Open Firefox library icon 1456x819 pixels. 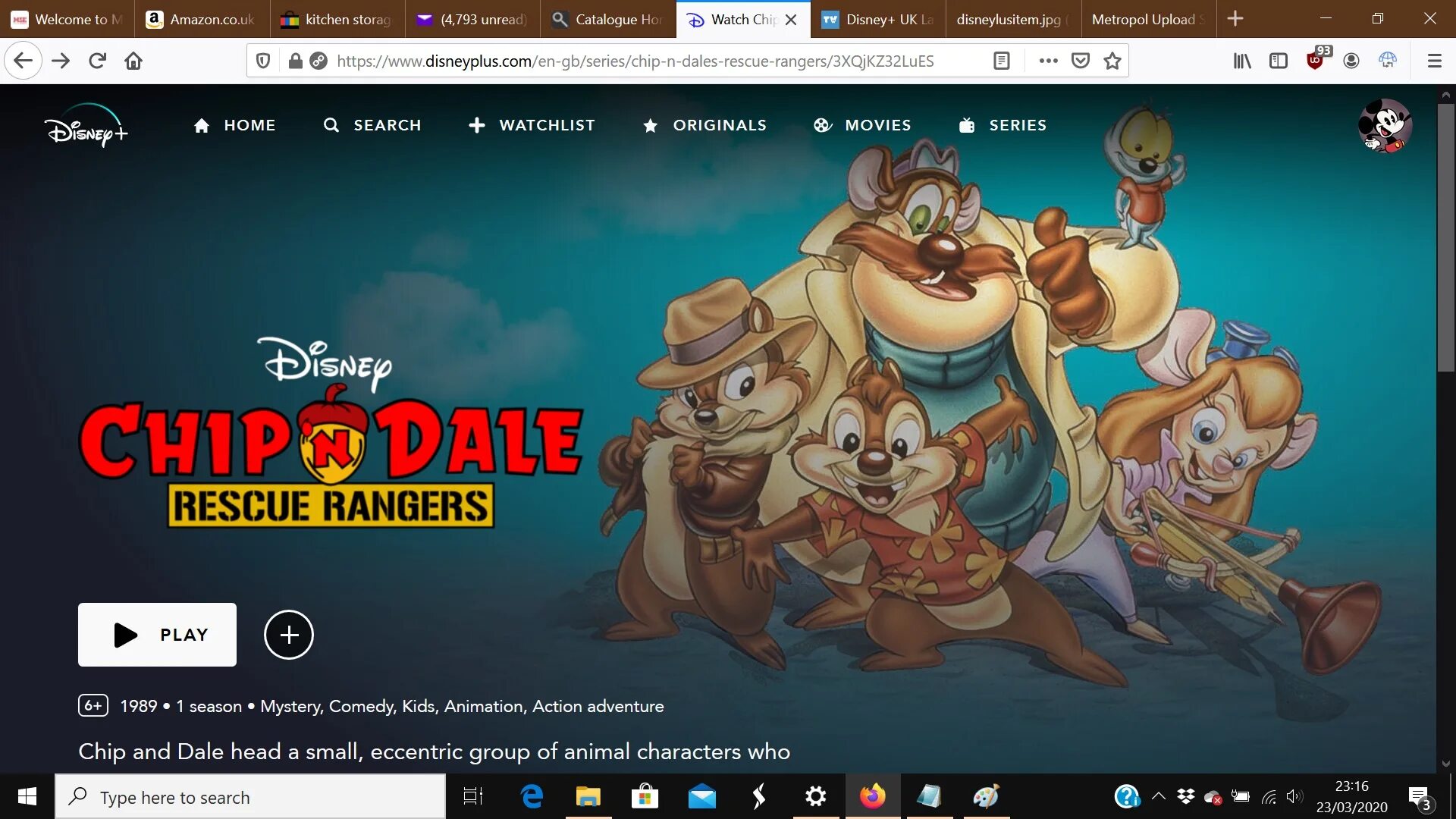tap(1242, 61)
